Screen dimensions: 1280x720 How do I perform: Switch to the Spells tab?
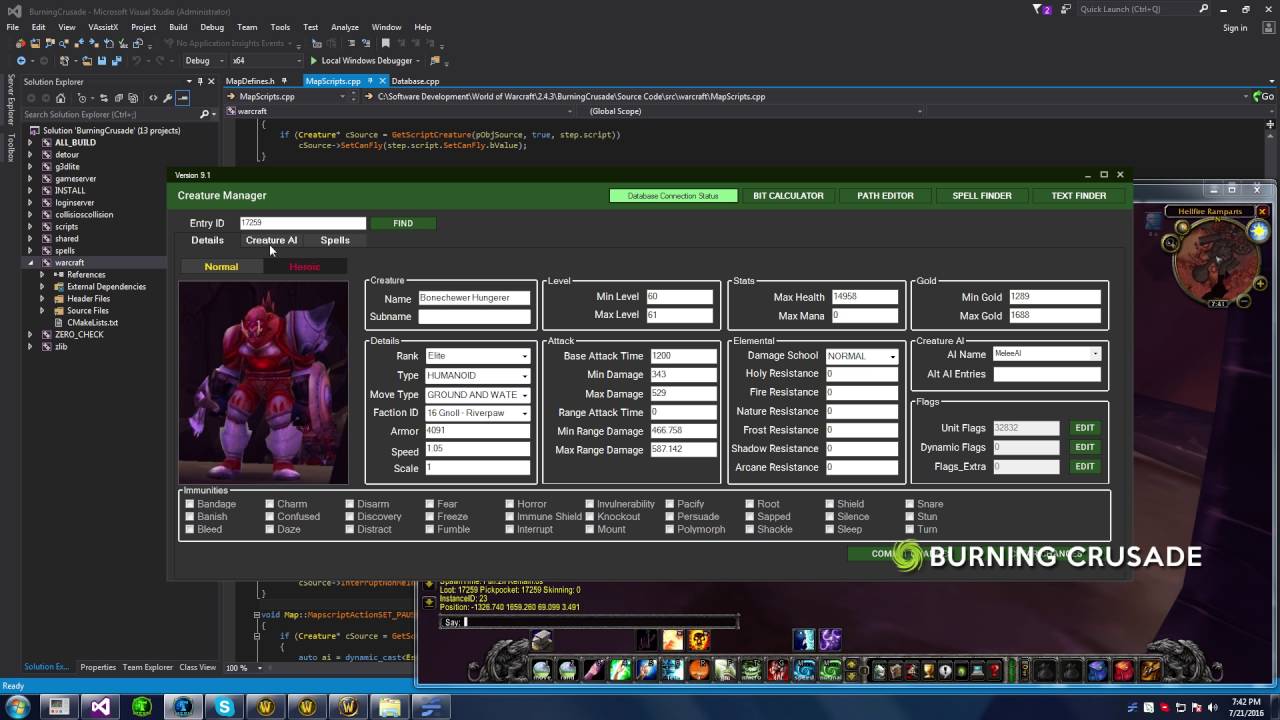(335, 240)
